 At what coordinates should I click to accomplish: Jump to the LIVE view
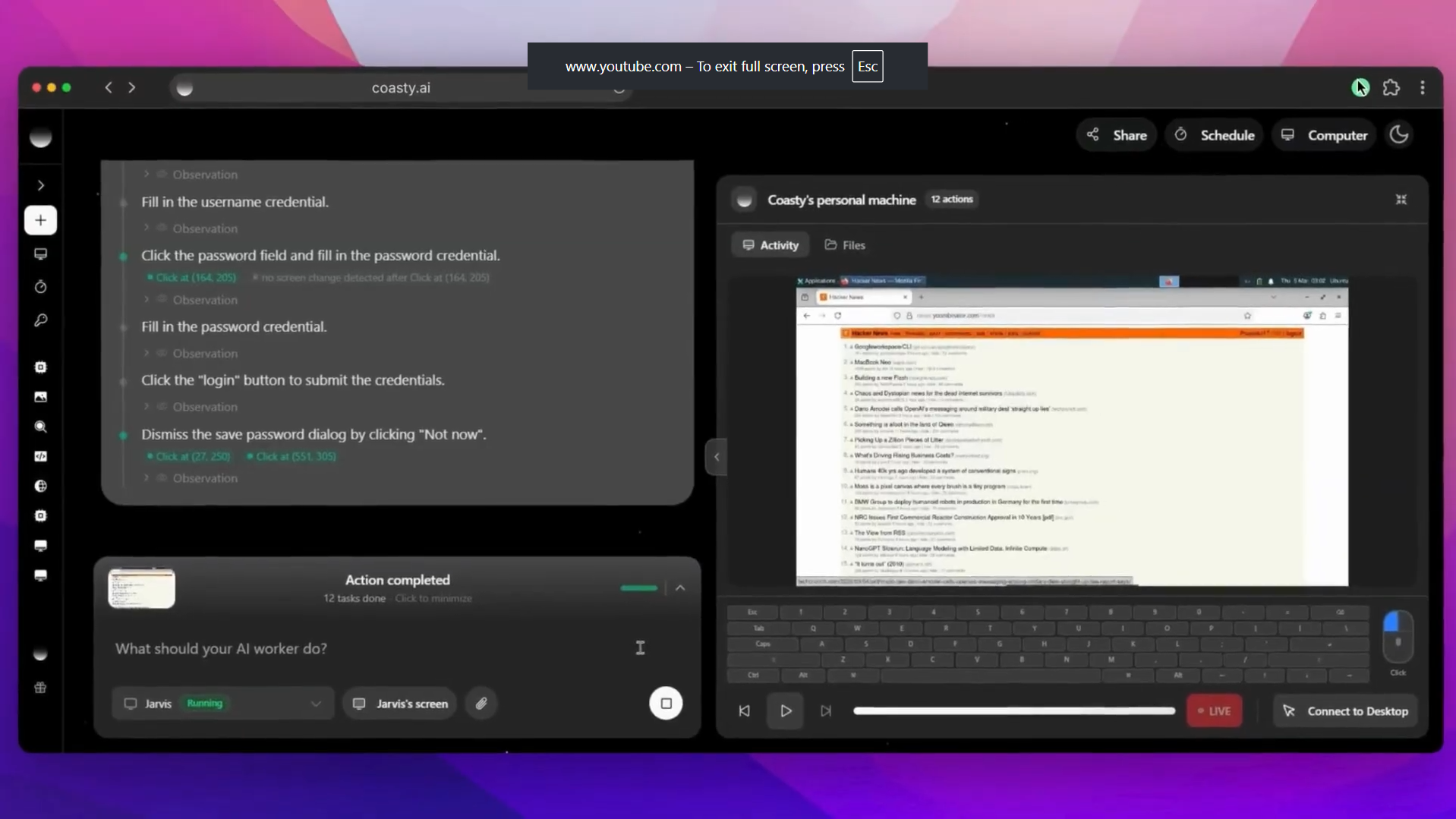[x=1214, y=711]
